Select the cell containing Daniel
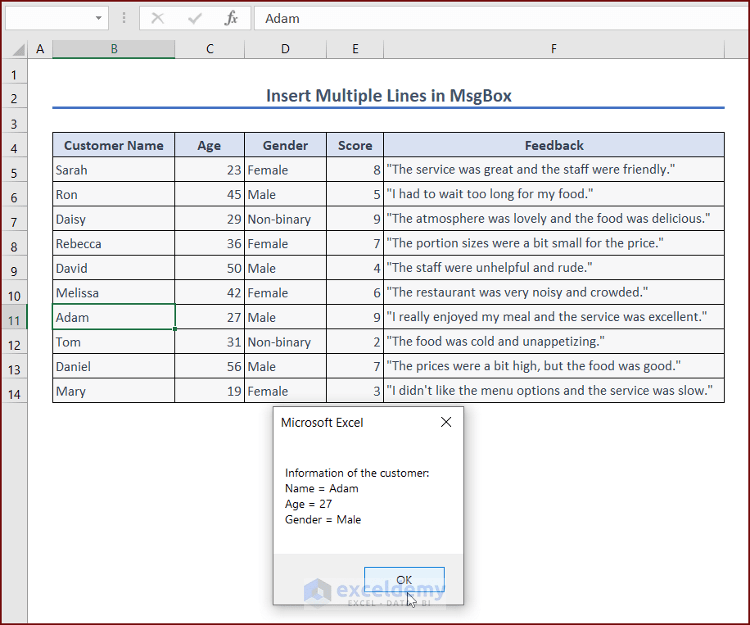The image size is (750, 625). [114, 366]
